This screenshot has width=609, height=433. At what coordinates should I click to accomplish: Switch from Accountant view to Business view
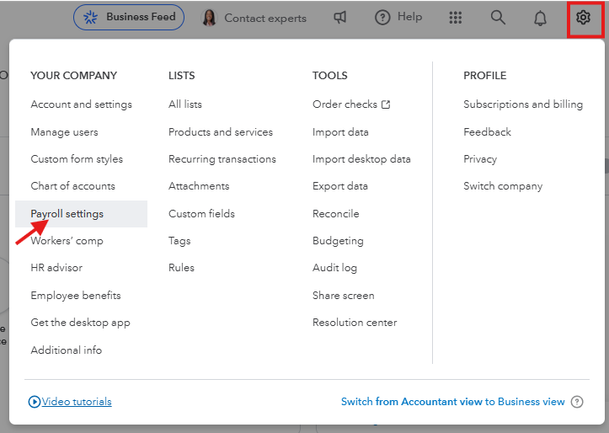tap(452, 402)
